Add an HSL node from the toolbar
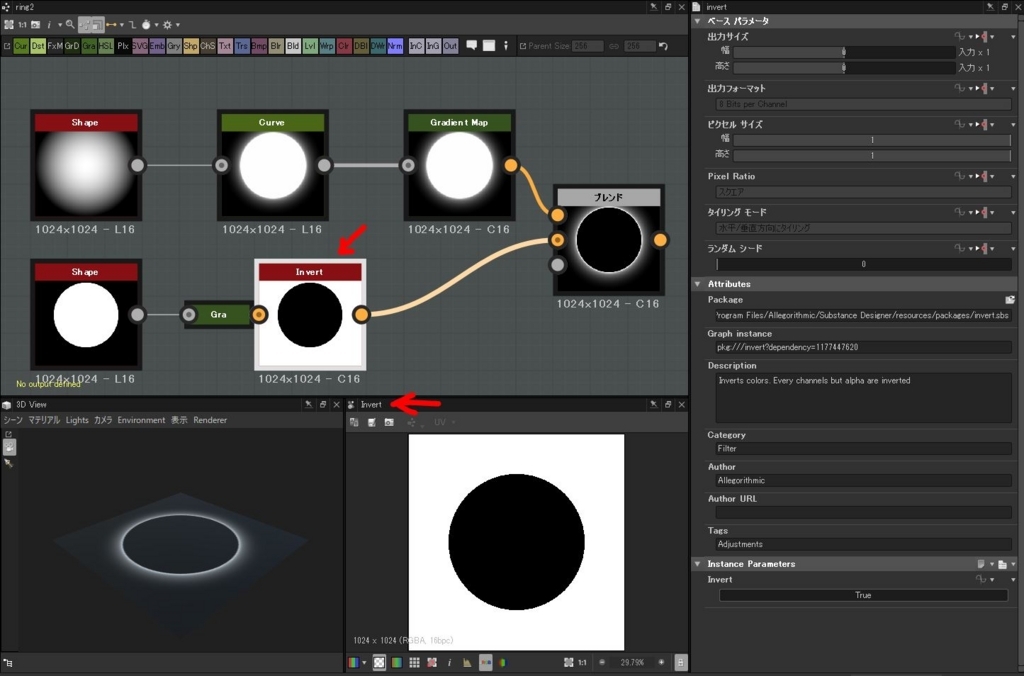The width and height of the screenshot is (1024, 676). coord(106,46)
